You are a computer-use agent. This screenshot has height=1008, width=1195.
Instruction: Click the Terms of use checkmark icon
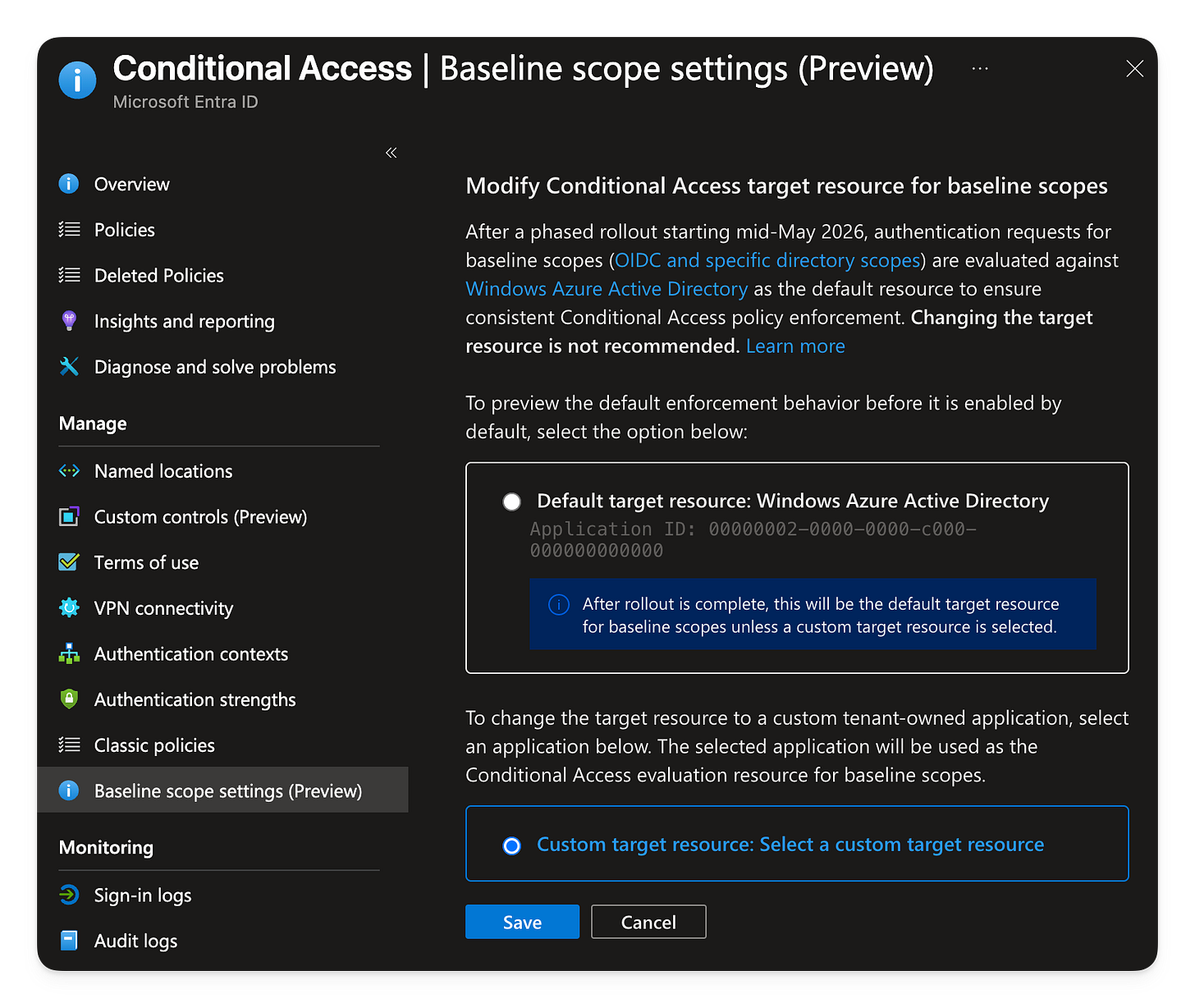point(69,562)
